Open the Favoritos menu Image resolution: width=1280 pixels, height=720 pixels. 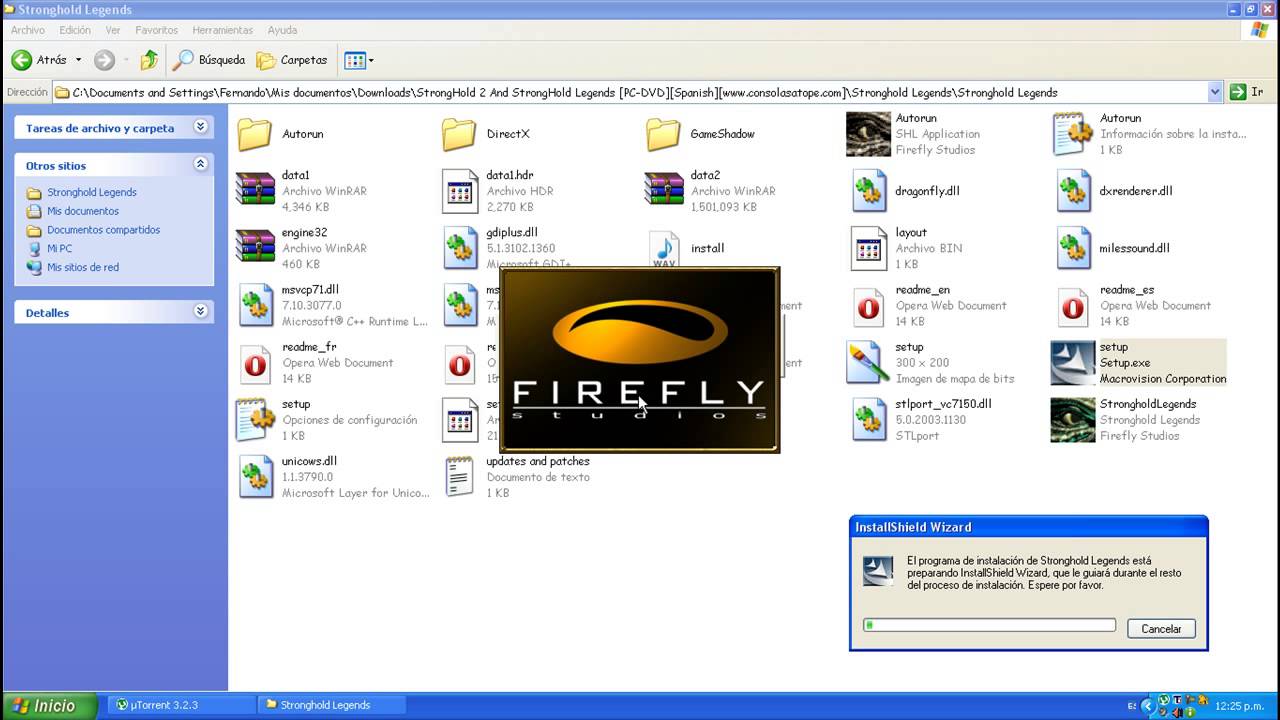point(156,30)
